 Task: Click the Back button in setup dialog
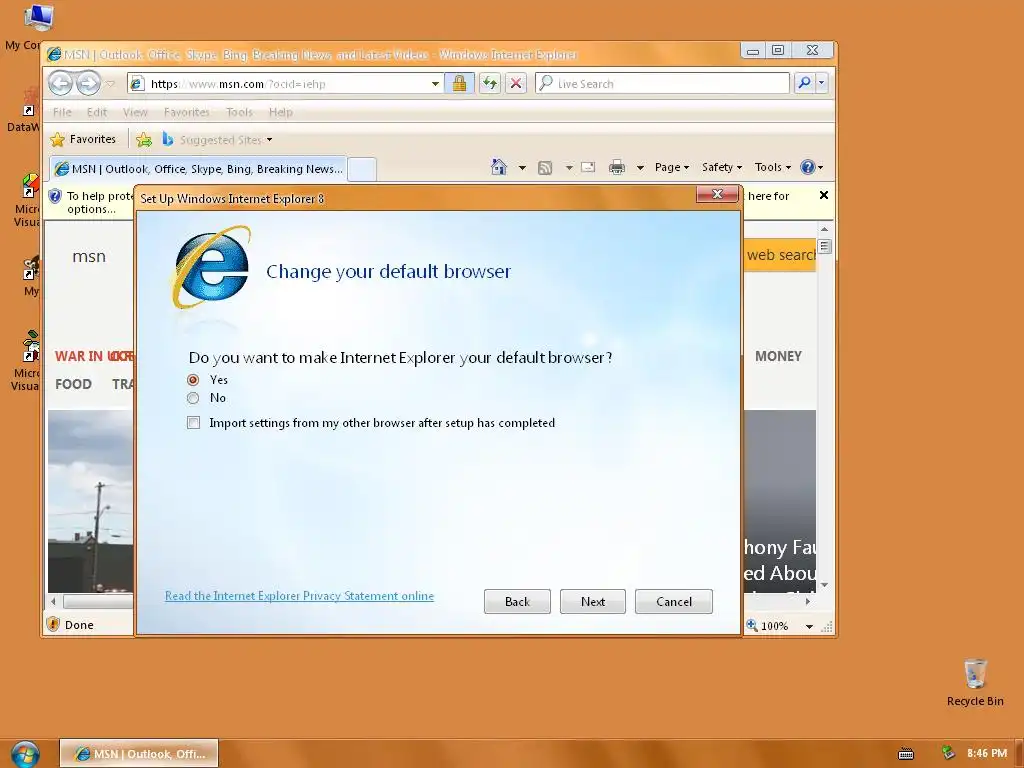[x=517, y=601]
